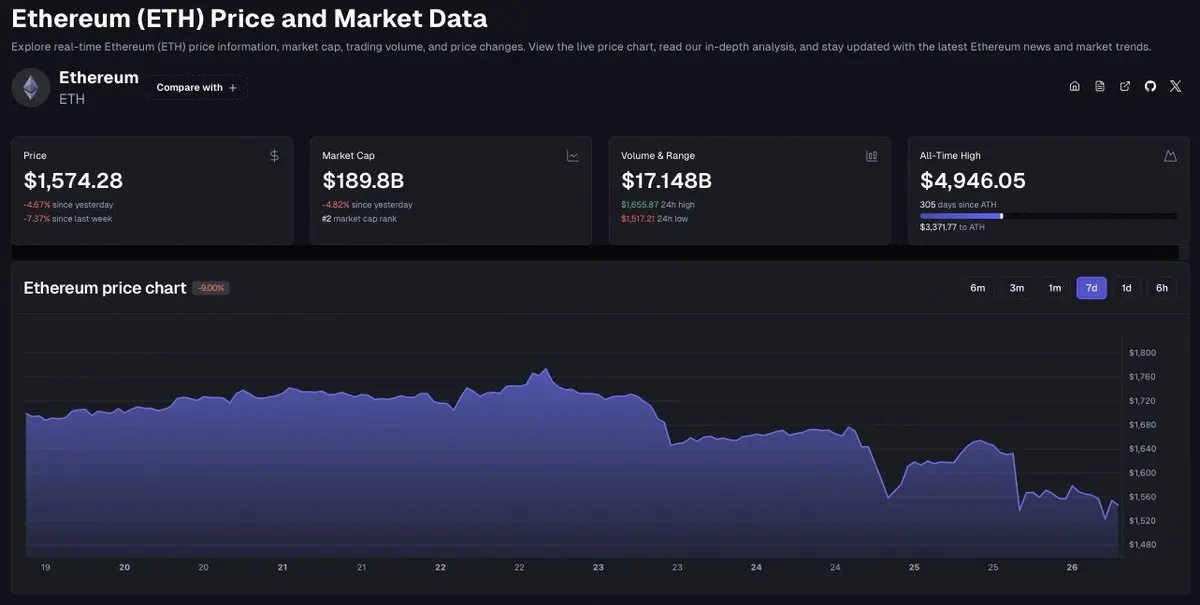
Task: Click the price peak near date 22 on chart
Action: click(545, 370)
